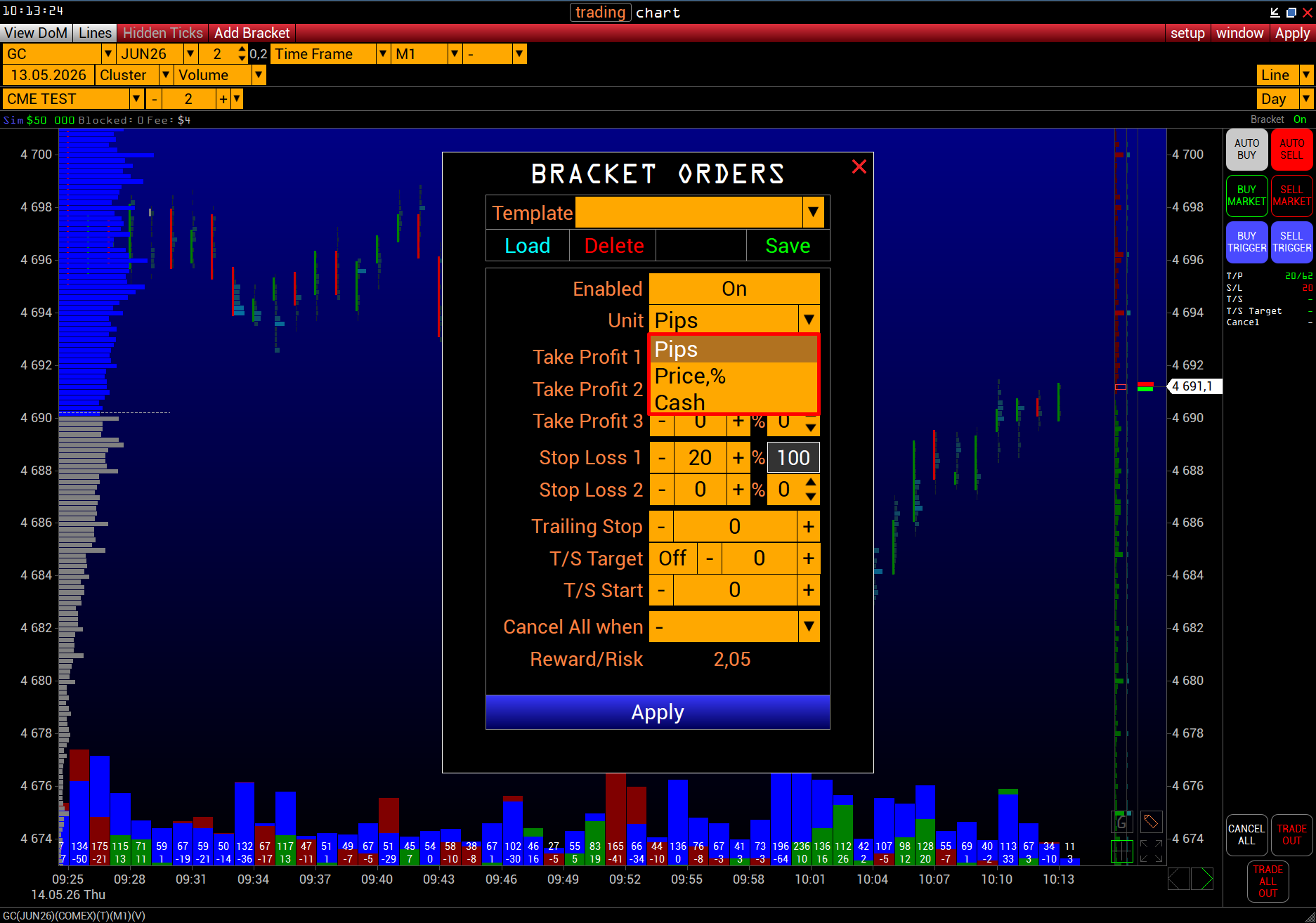Decrease Stop Loss 2 with minus

662,490
